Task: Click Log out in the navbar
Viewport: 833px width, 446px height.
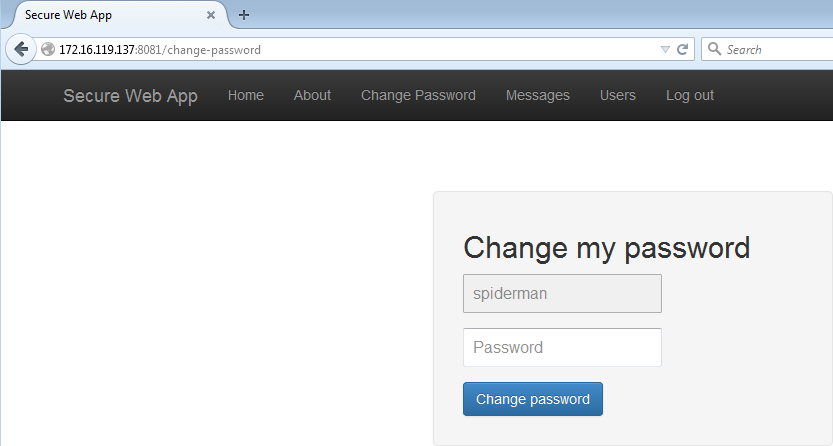Action: (x=690, y=96)
